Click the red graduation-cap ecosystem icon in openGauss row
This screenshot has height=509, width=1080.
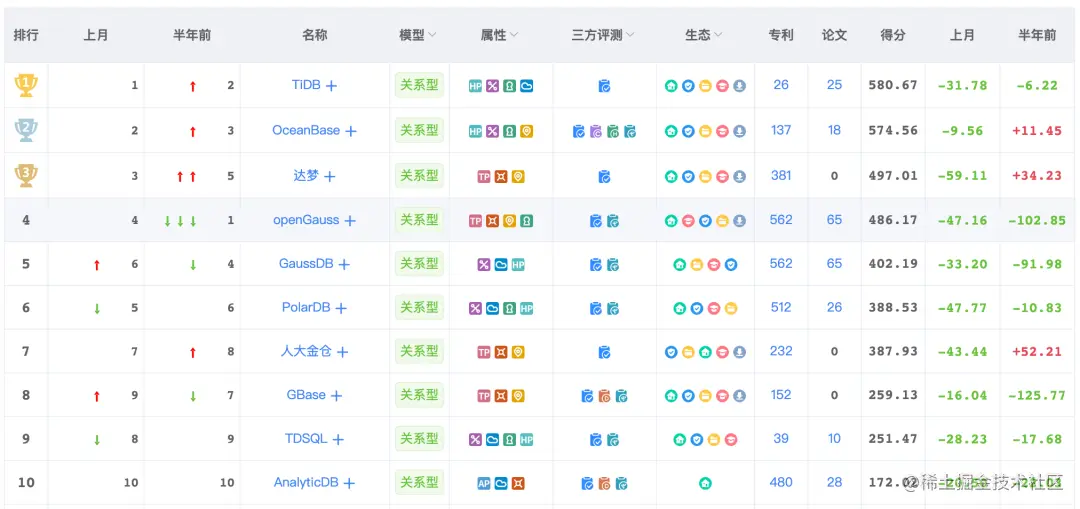[688, 221]
